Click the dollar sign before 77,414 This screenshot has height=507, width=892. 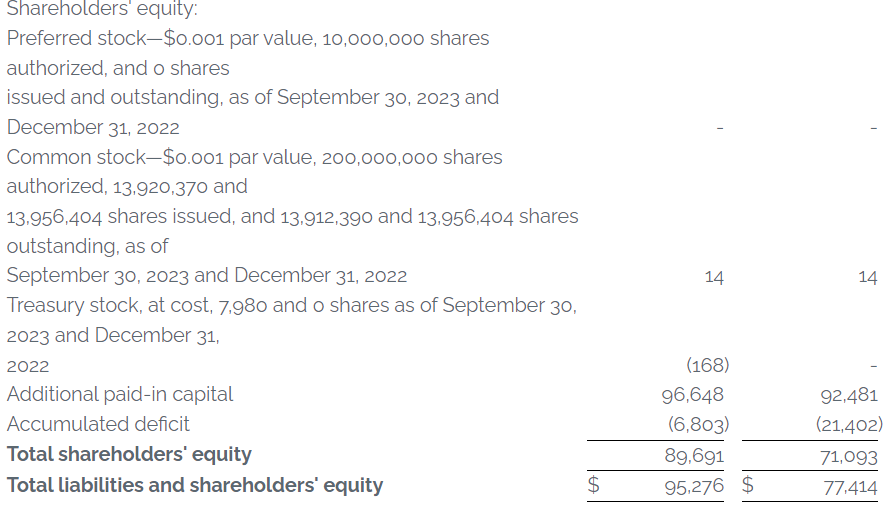748,484
